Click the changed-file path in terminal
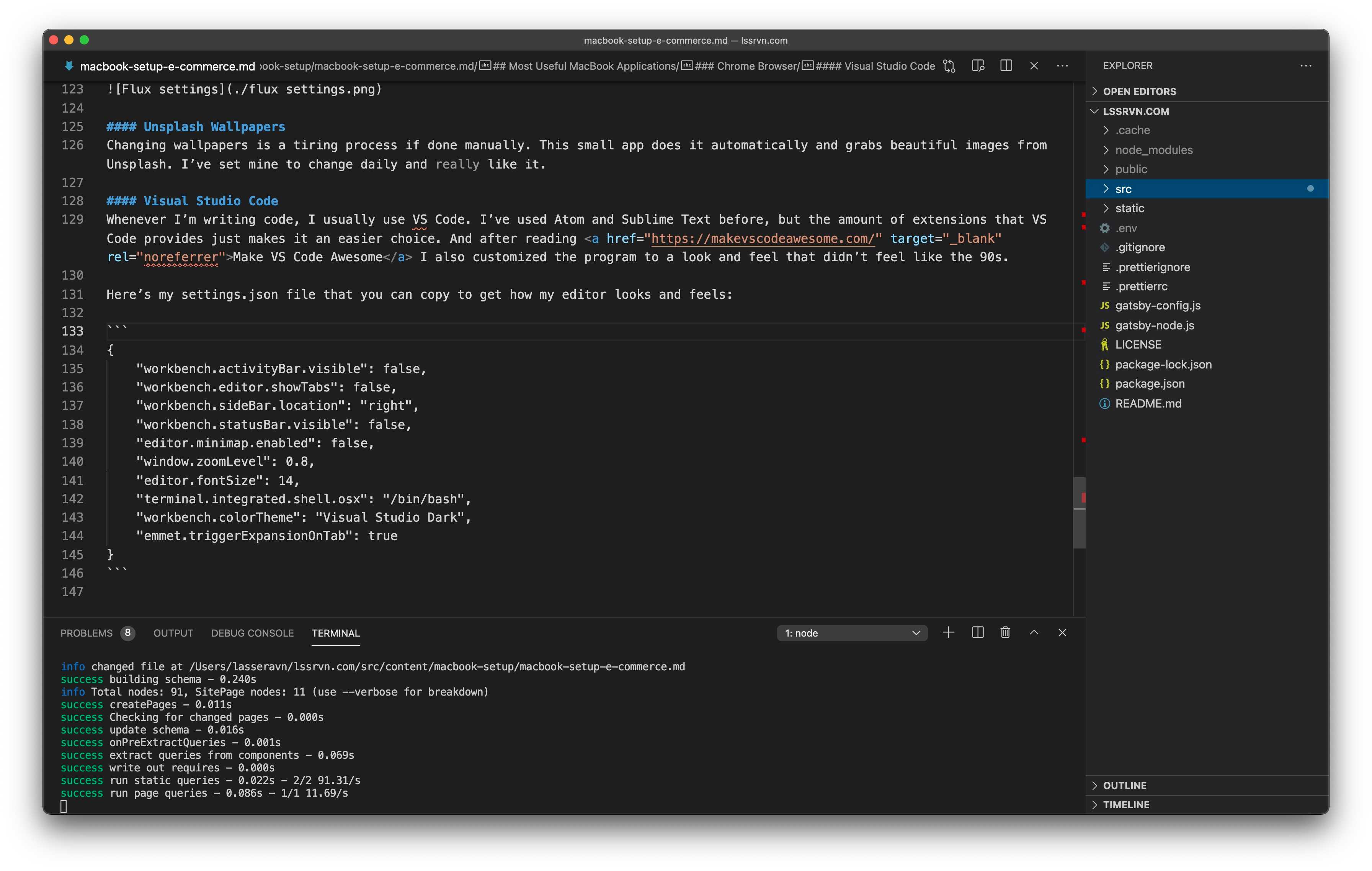Screen dimensions: 1372x871 pyautogui.click(x=437, y=666)
